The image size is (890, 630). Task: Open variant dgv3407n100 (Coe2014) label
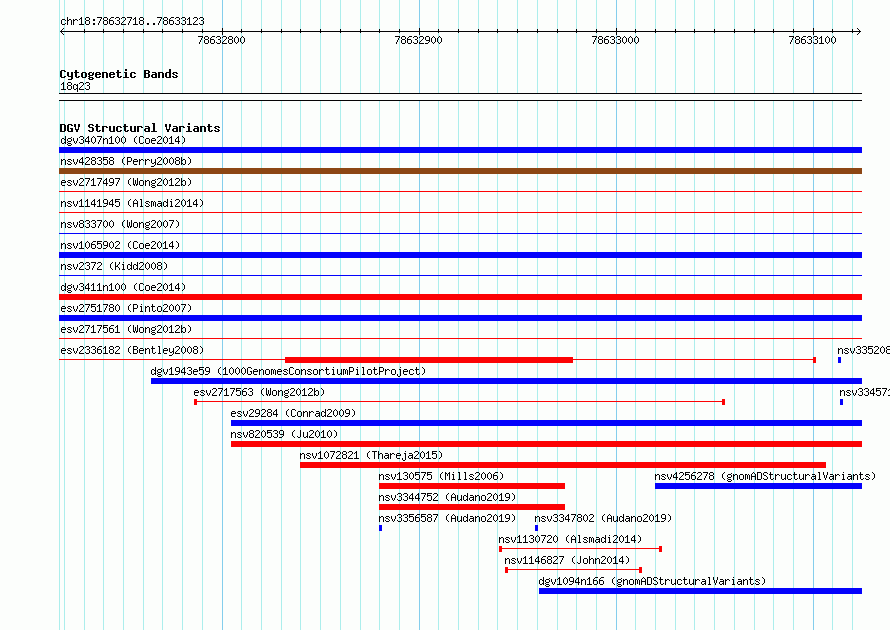123,140
